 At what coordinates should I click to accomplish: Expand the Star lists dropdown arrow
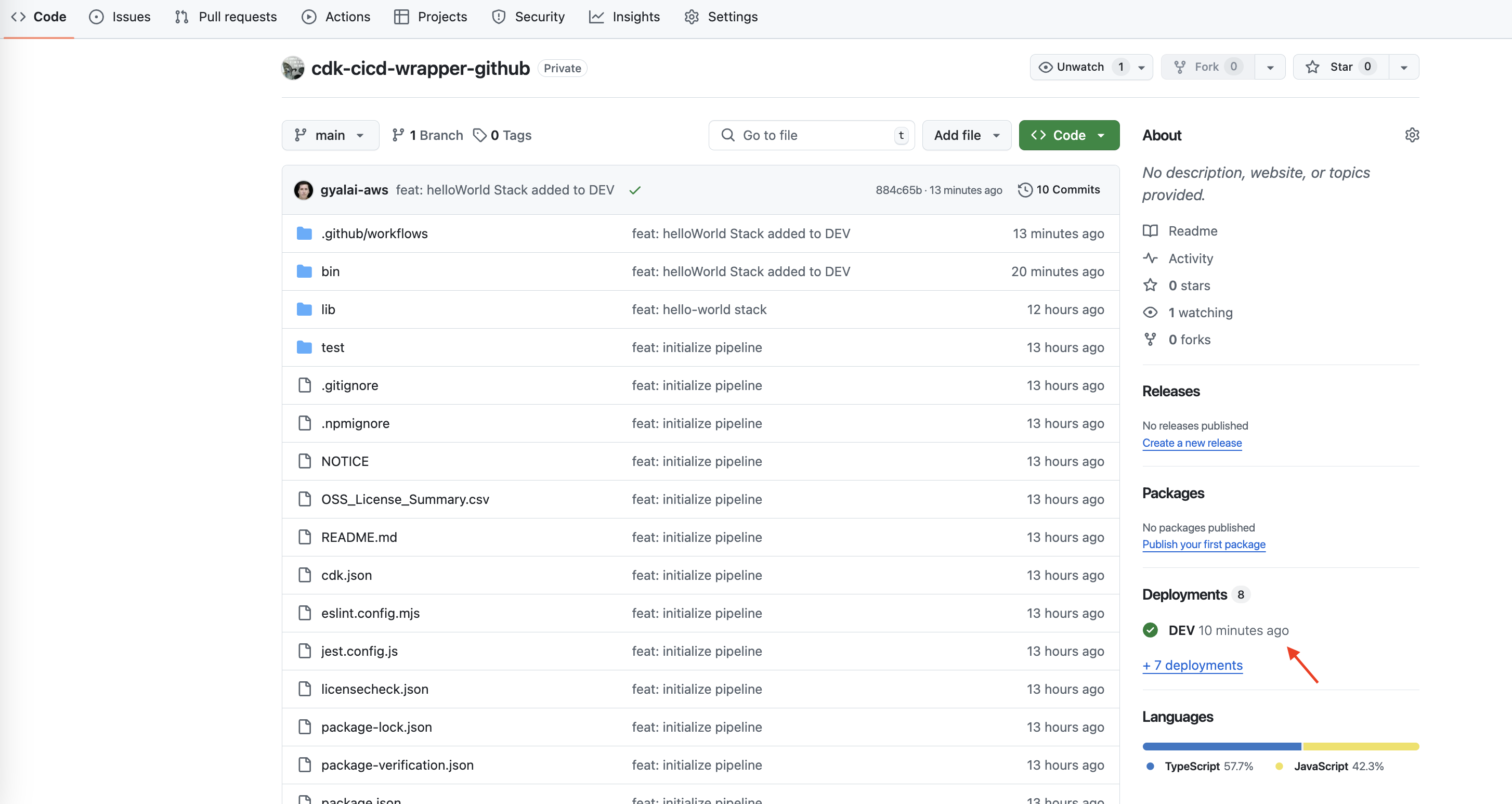(1403, 68)
